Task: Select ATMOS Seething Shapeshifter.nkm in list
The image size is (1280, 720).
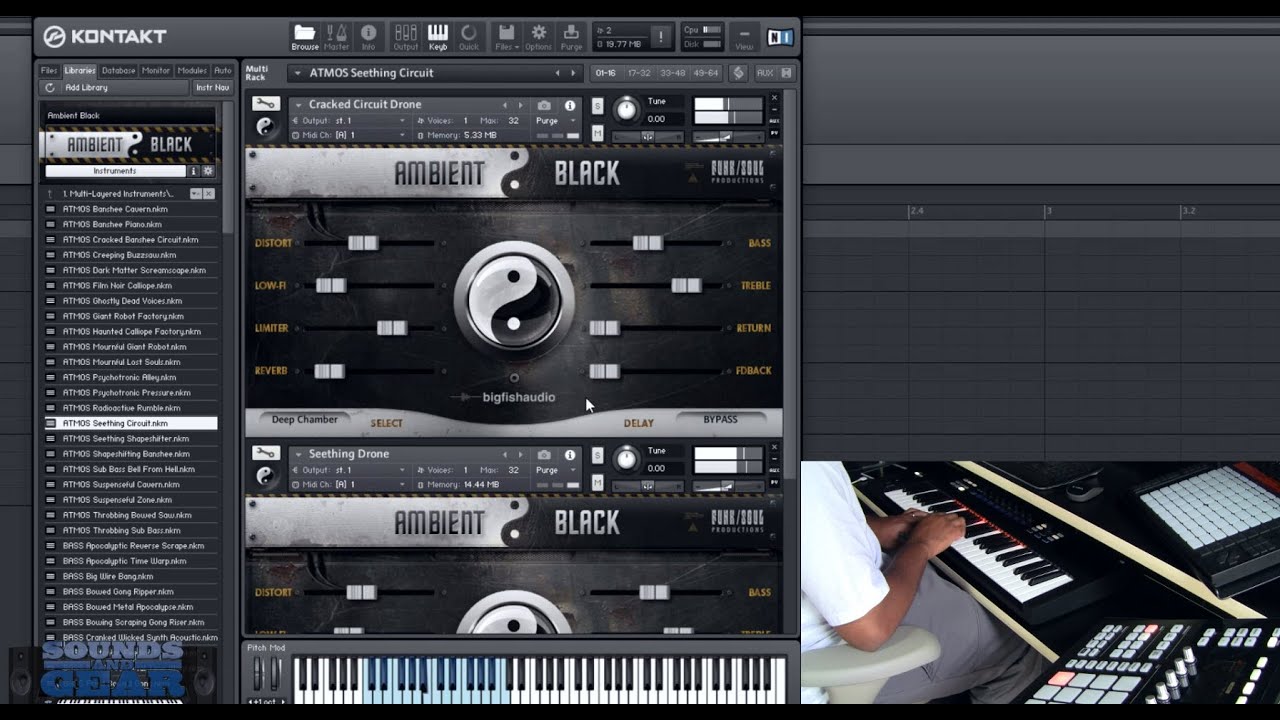Action: (128, 439)
